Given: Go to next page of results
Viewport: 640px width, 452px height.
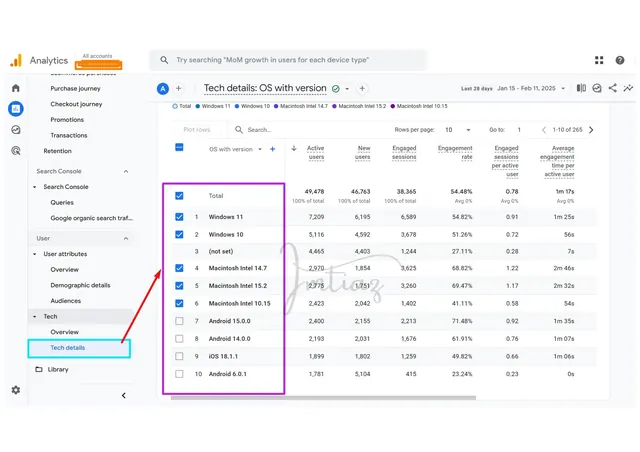Looking at the screenshot, I should (x=591, y=130).
